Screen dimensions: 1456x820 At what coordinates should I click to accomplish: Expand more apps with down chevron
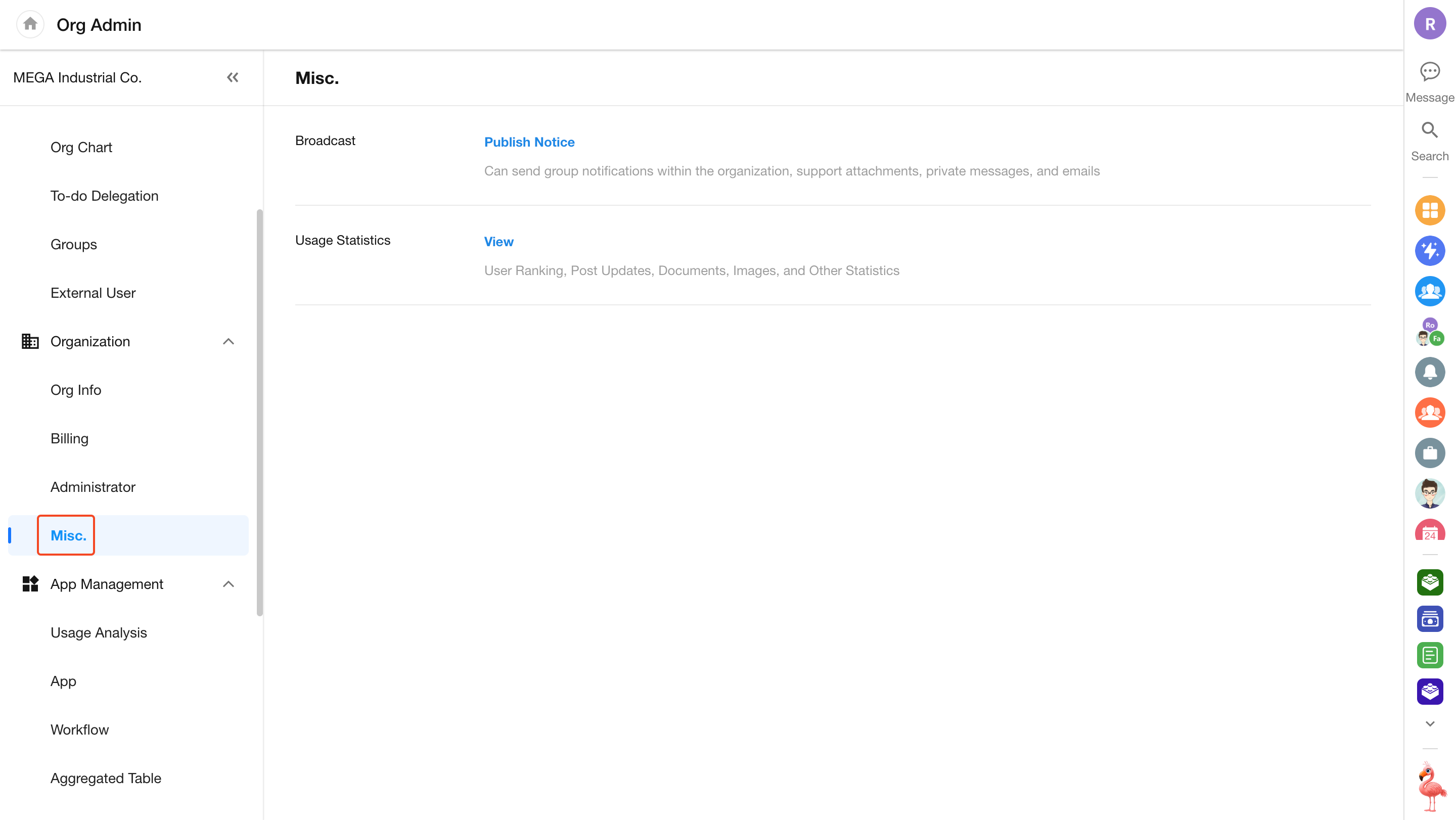pos(1429,723)
